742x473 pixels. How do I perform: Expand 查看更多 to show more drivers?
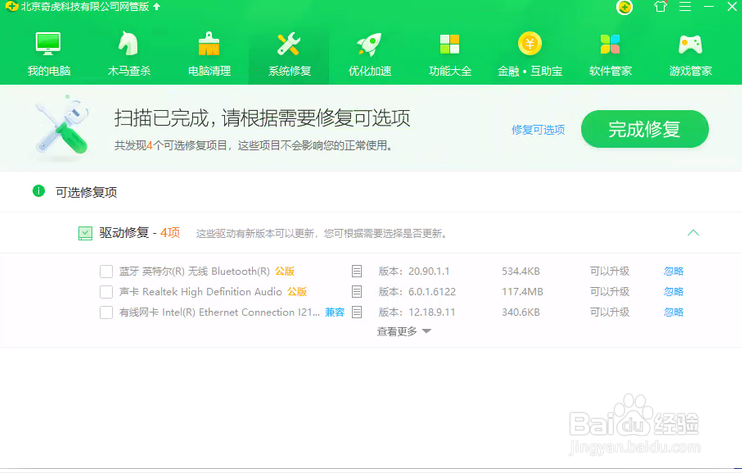pos(404,332)
